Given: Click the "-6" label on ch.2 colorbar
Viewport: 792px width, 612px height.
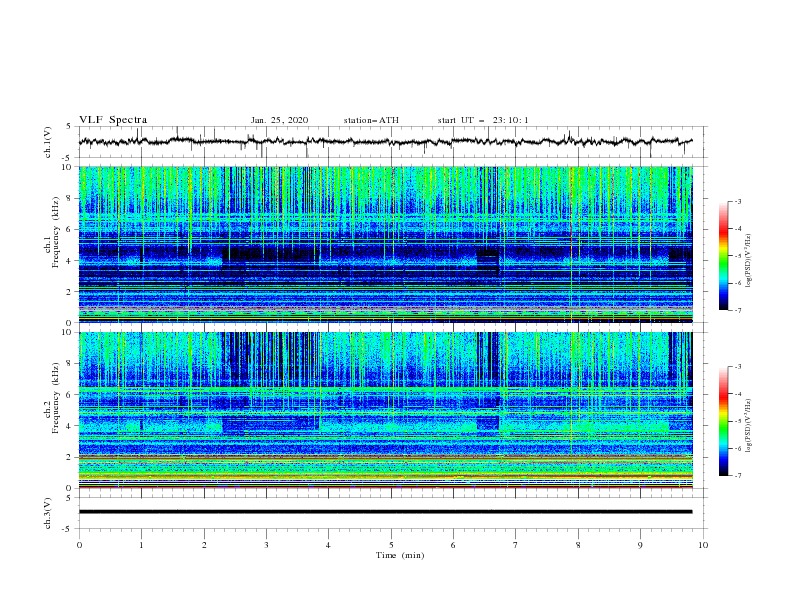Looking at the screenshot, I should point(737,448).
